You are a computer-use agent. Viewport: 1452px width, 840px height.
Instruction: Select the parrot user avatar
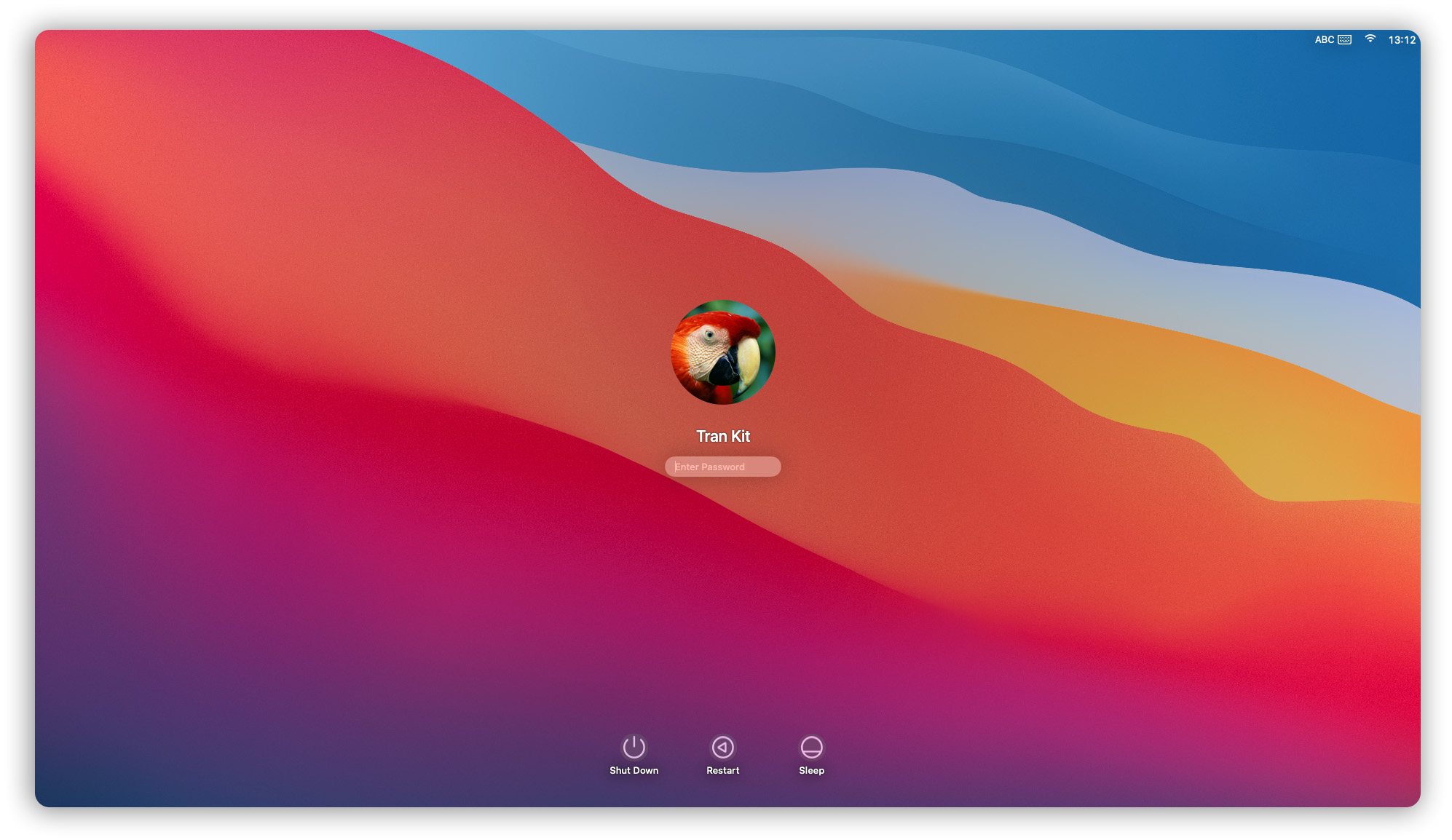(x=722, y=352)
